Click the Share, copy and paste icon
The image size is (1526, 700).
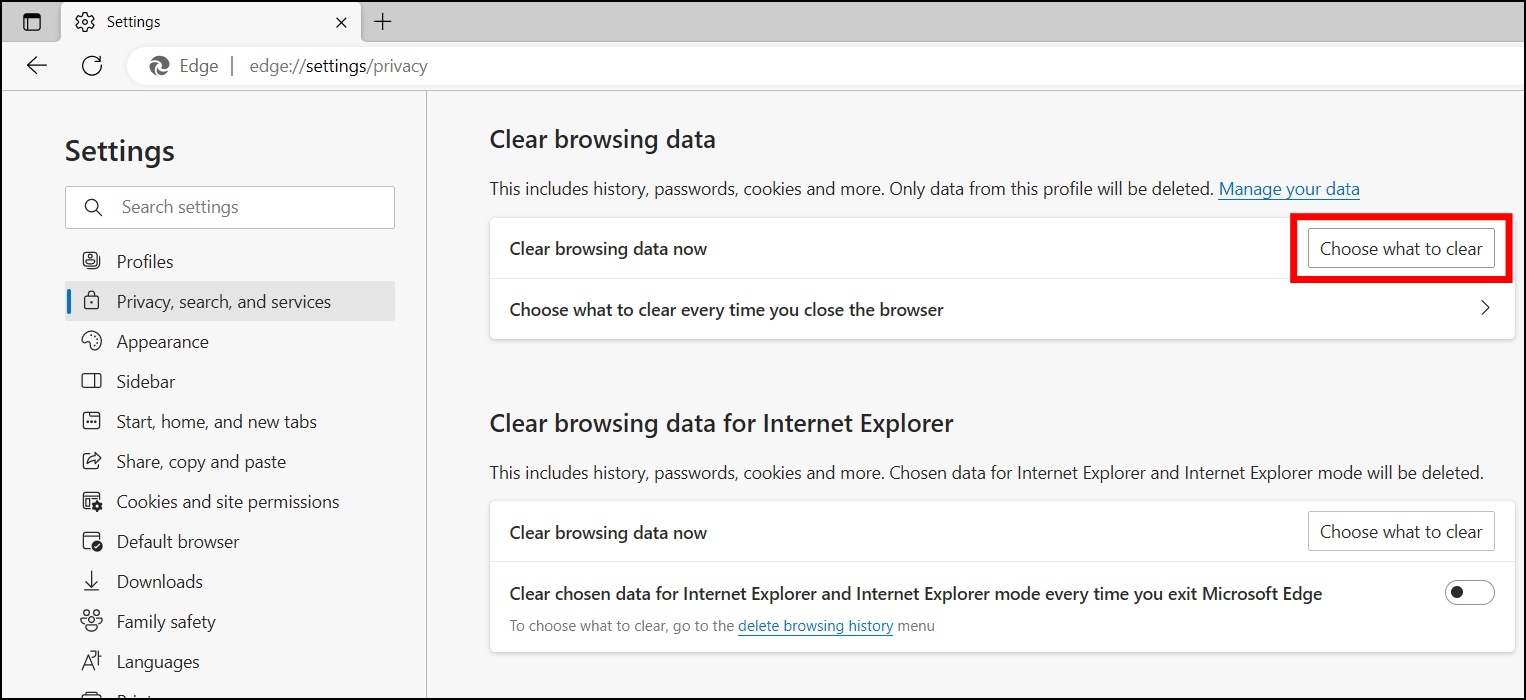91,461
